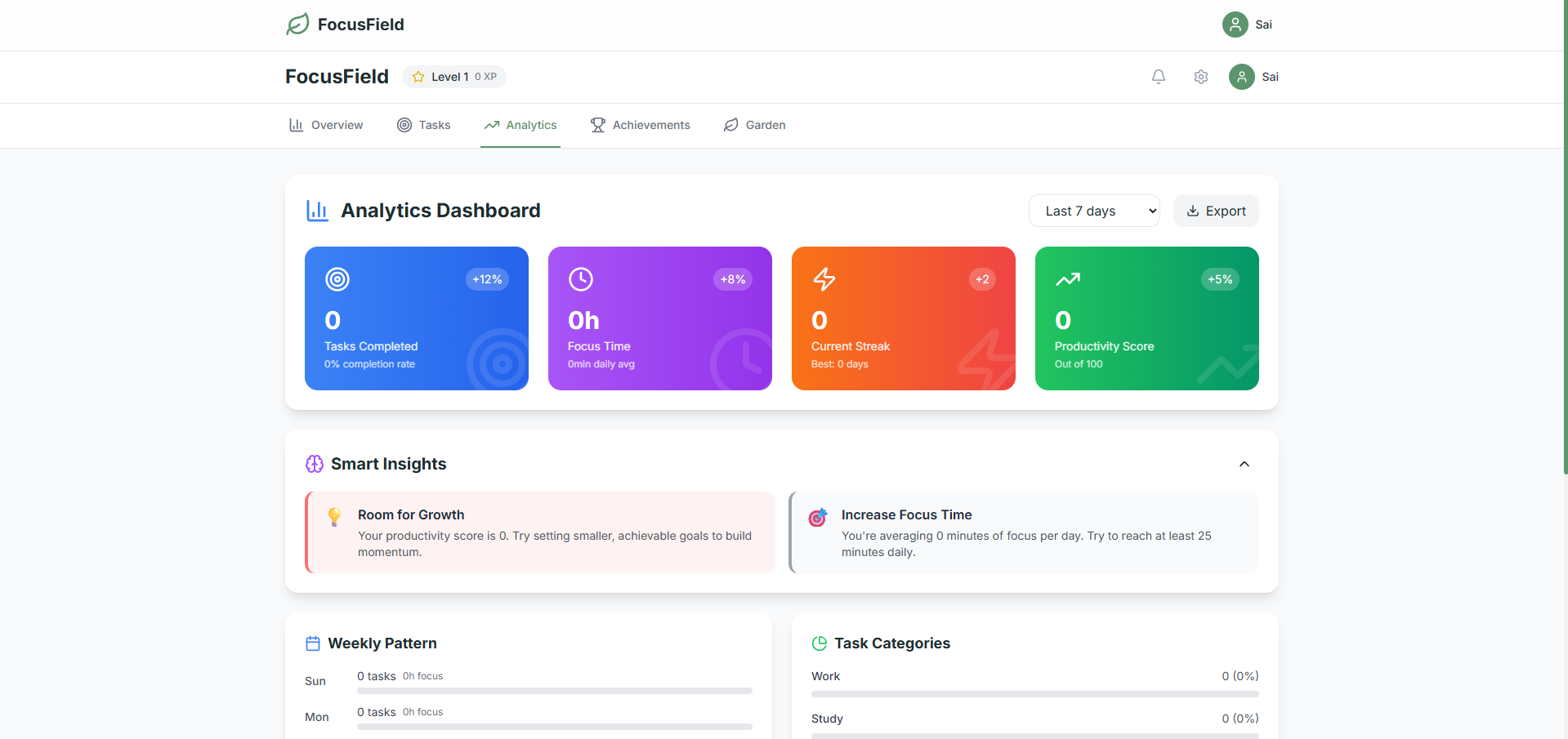This screenshot has height=739, width=1568.
Task: Click the +2 badge on Current Streak
Action: (x=982, y=279)
